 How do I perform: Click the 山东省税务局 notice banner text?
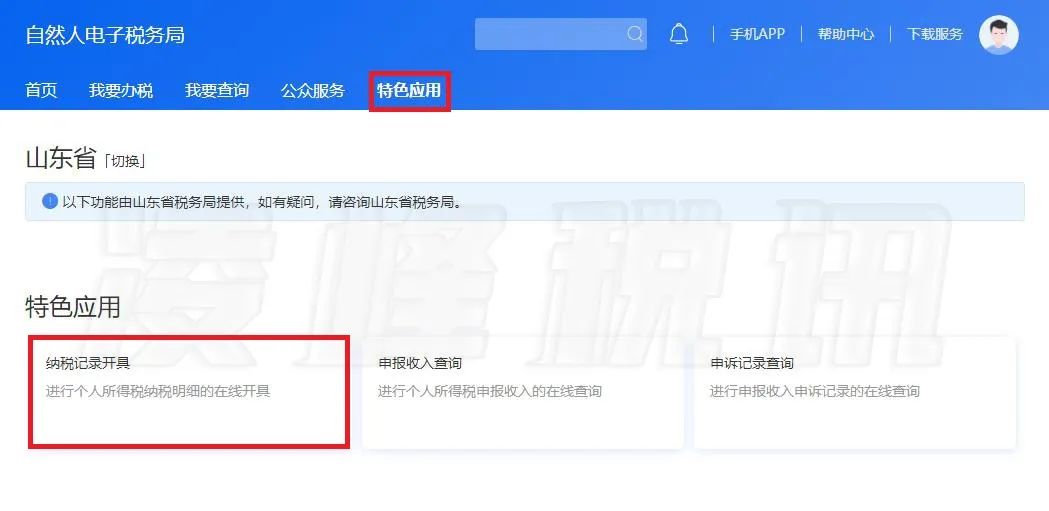262,201
